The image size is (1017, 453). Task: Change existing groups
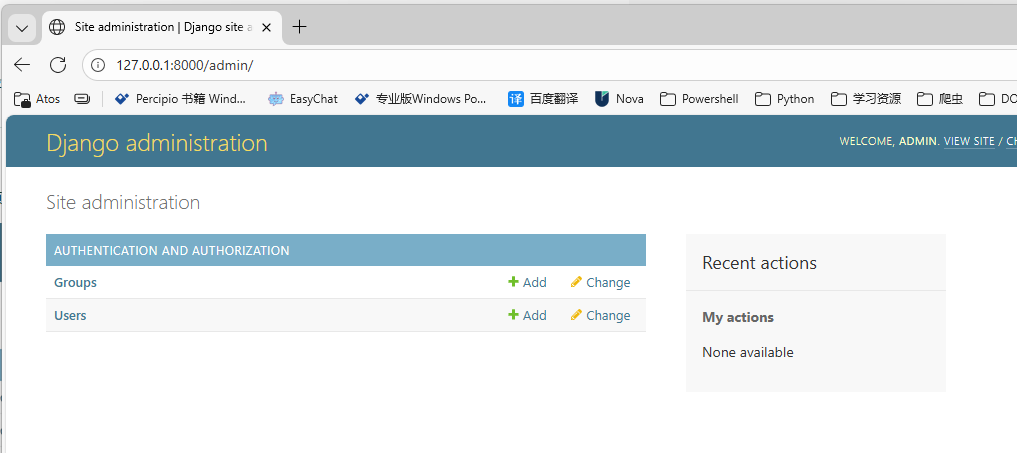601,282
